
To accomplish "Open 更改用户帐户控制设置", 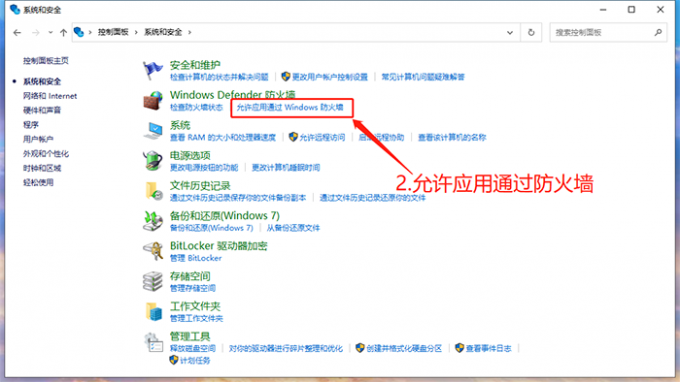I will click(330, 77).
